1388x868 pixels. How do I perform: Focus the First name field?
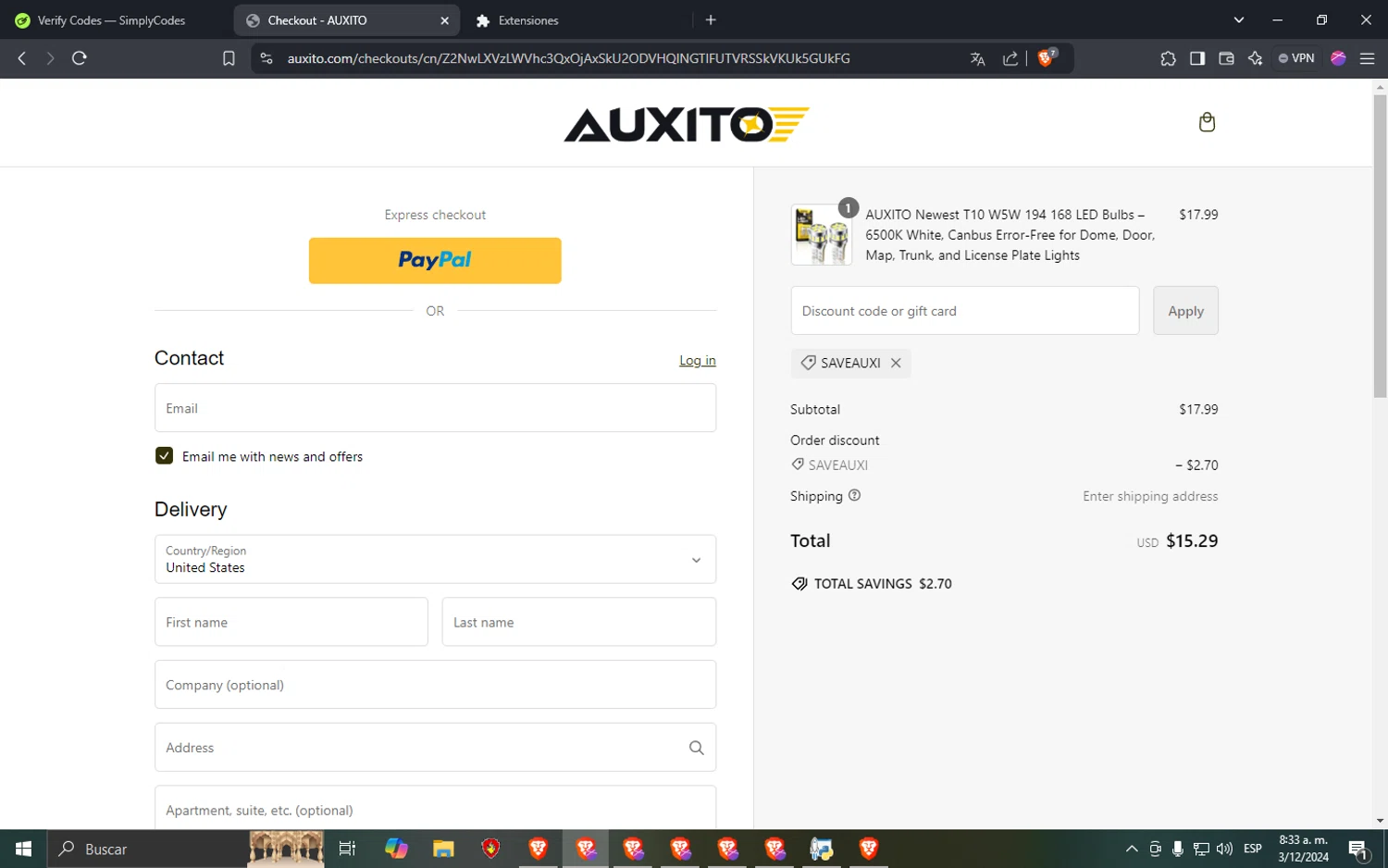click(291, 622)
